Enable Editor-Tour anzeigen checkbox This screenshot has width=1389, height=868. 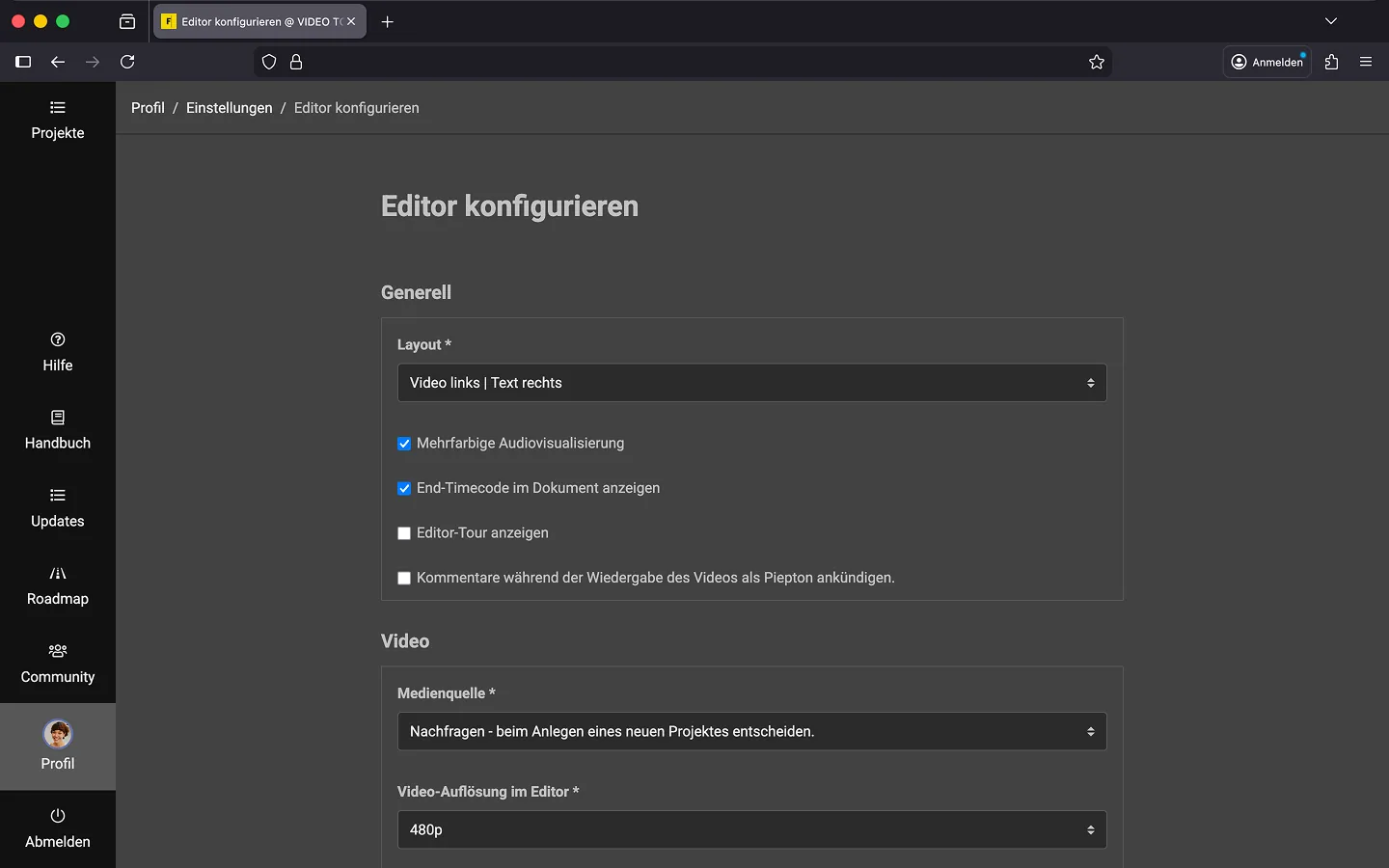pos(404,533)
